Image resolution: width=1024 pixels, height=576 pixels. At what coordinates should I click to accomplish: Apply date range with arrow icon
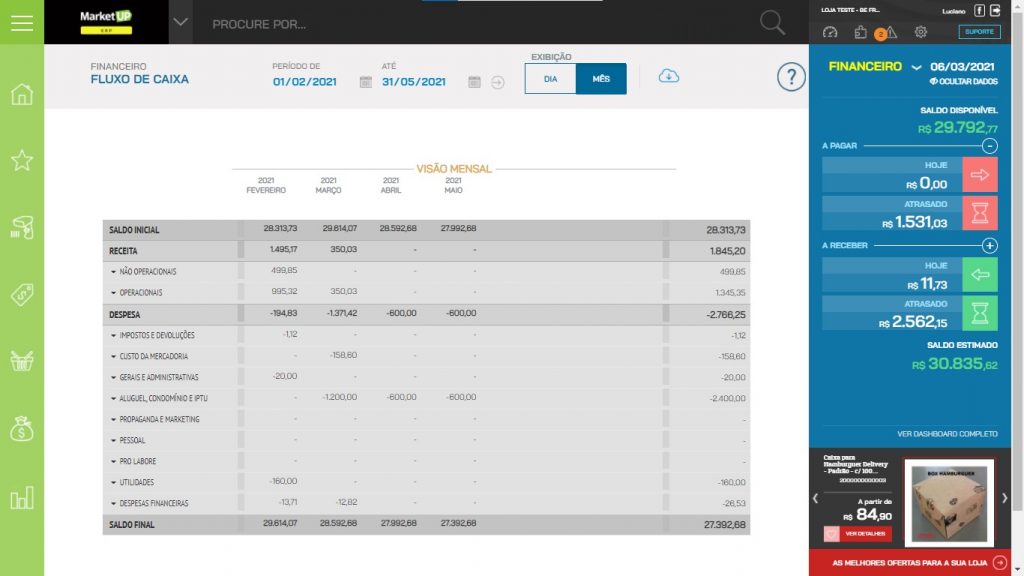[498, 82]
